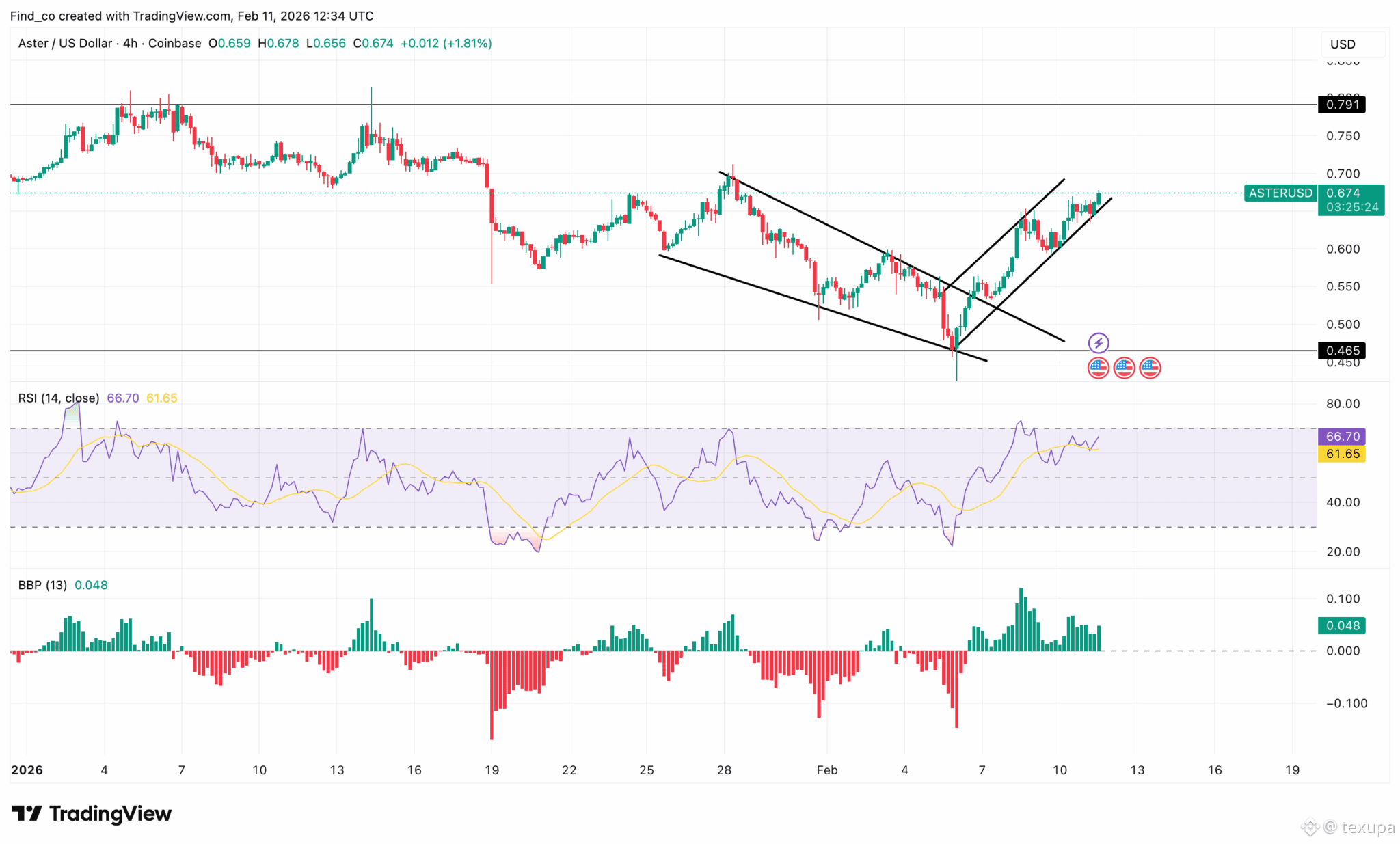Click the 0.600 price axis label
This screenshot has width=1400, height=844.
click(x=1343, y=249)
